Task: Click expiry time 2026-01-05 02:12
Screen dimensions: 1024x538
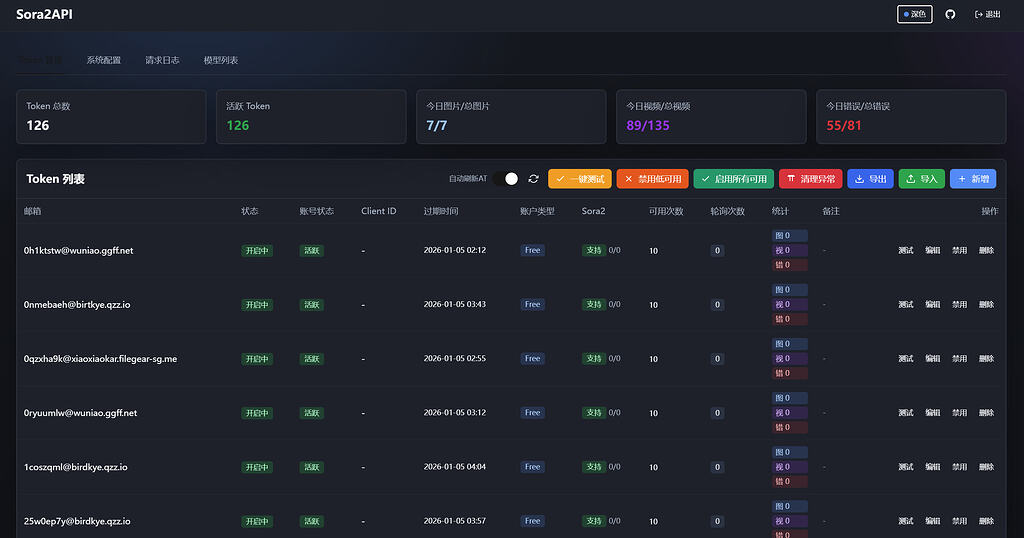Action: [455, 250]
